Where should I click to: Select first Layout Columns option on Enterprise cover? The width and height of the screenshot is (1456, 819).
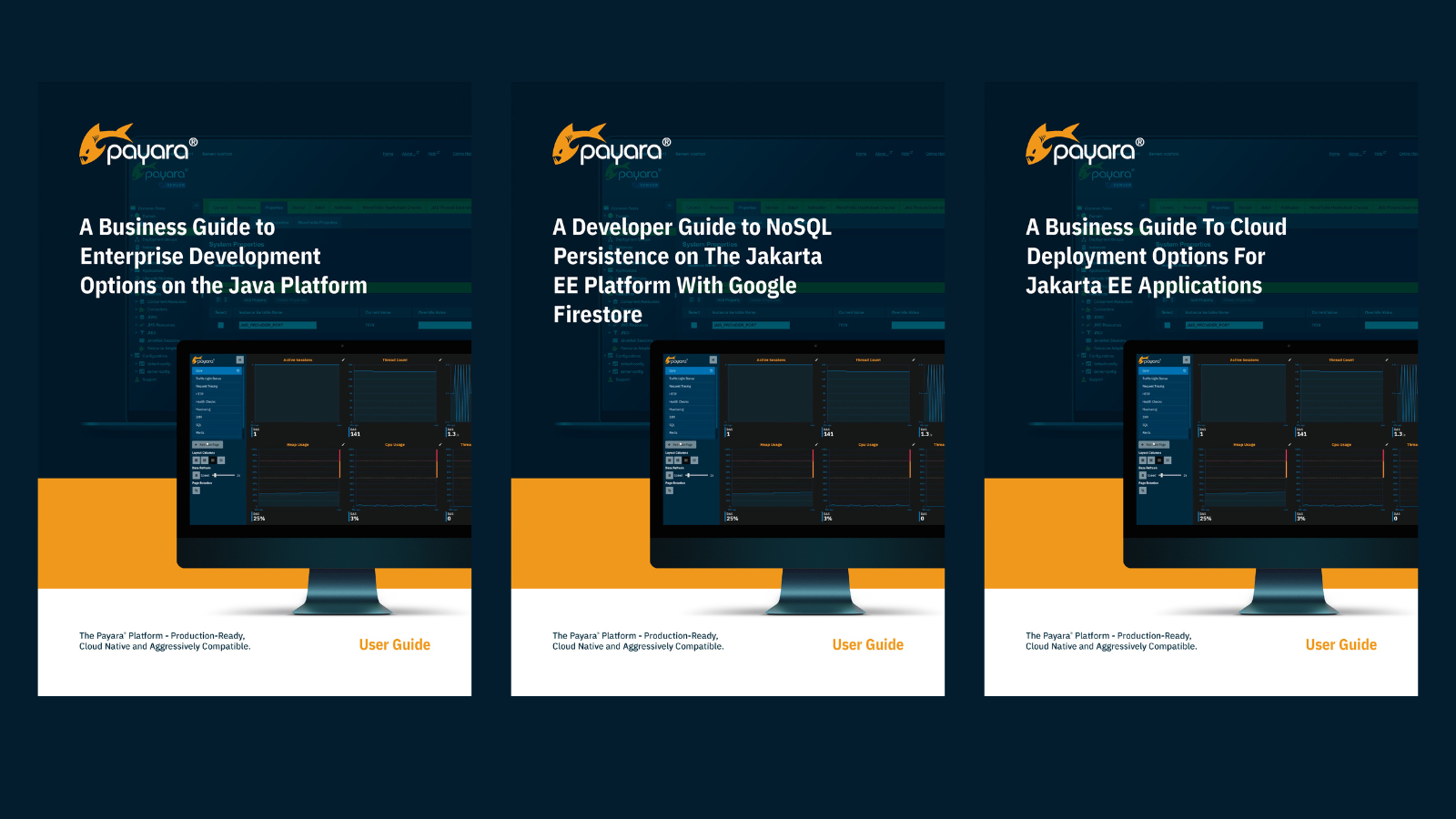coord(196,460)
